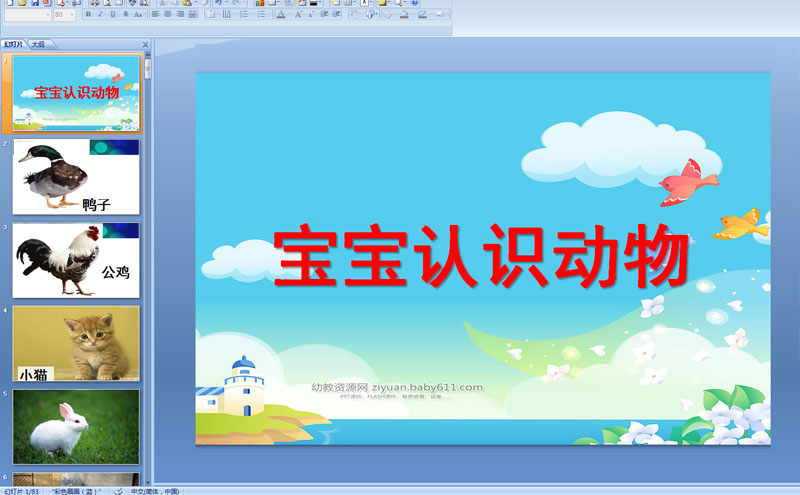
Task: Open the arrange objects icon menu
Action: pyautogui.click(x=355, y=14)
